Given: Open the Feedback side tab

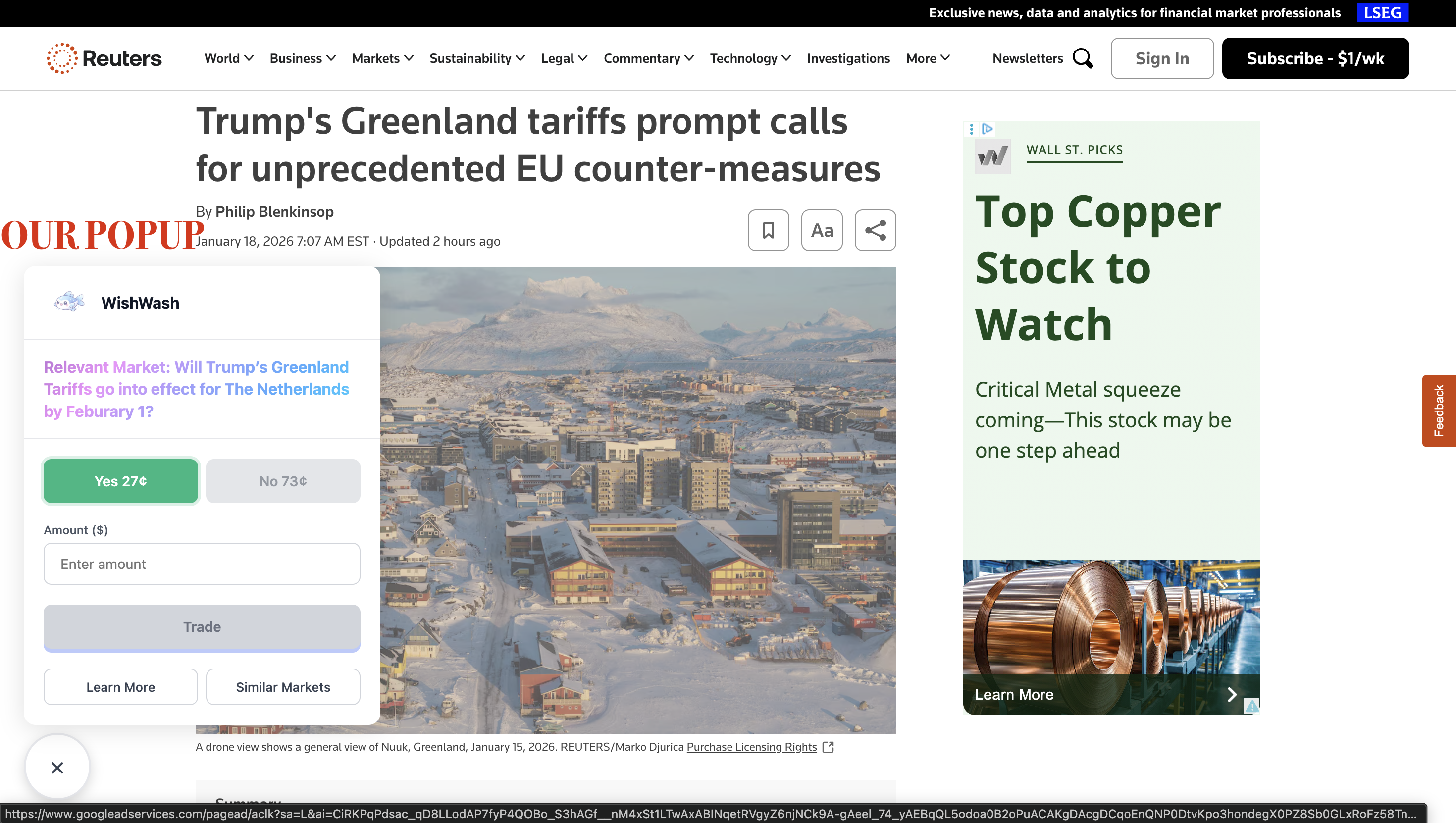Looking at the screenshot, I should point(1439,411).
